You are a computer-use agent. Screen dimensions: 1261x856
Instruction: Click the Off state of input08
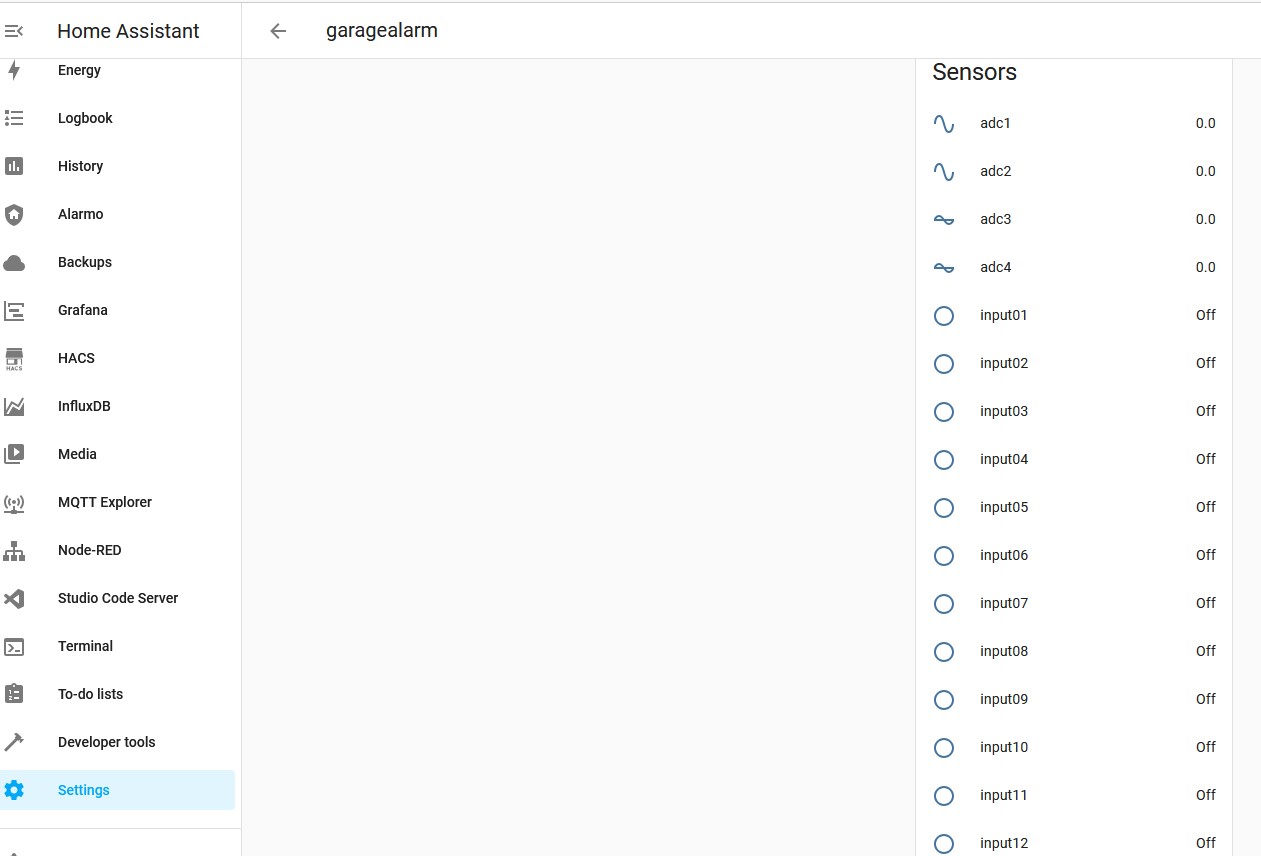click(x=1205, y=651)
